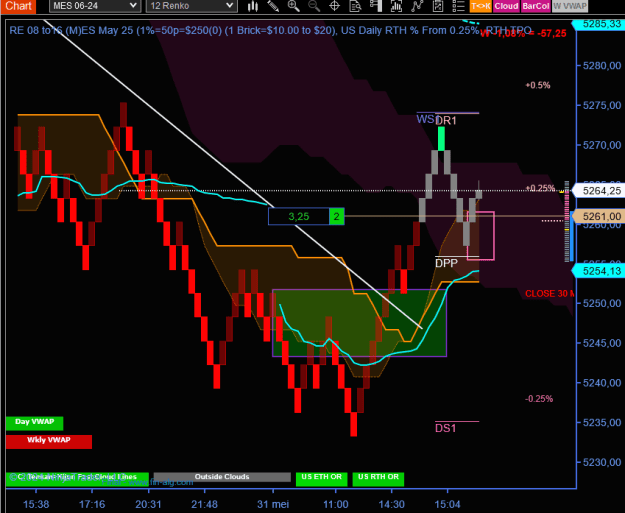The image size is (625, 513).
Task: Click the DS1 pivot label
Action: [446, 428]
